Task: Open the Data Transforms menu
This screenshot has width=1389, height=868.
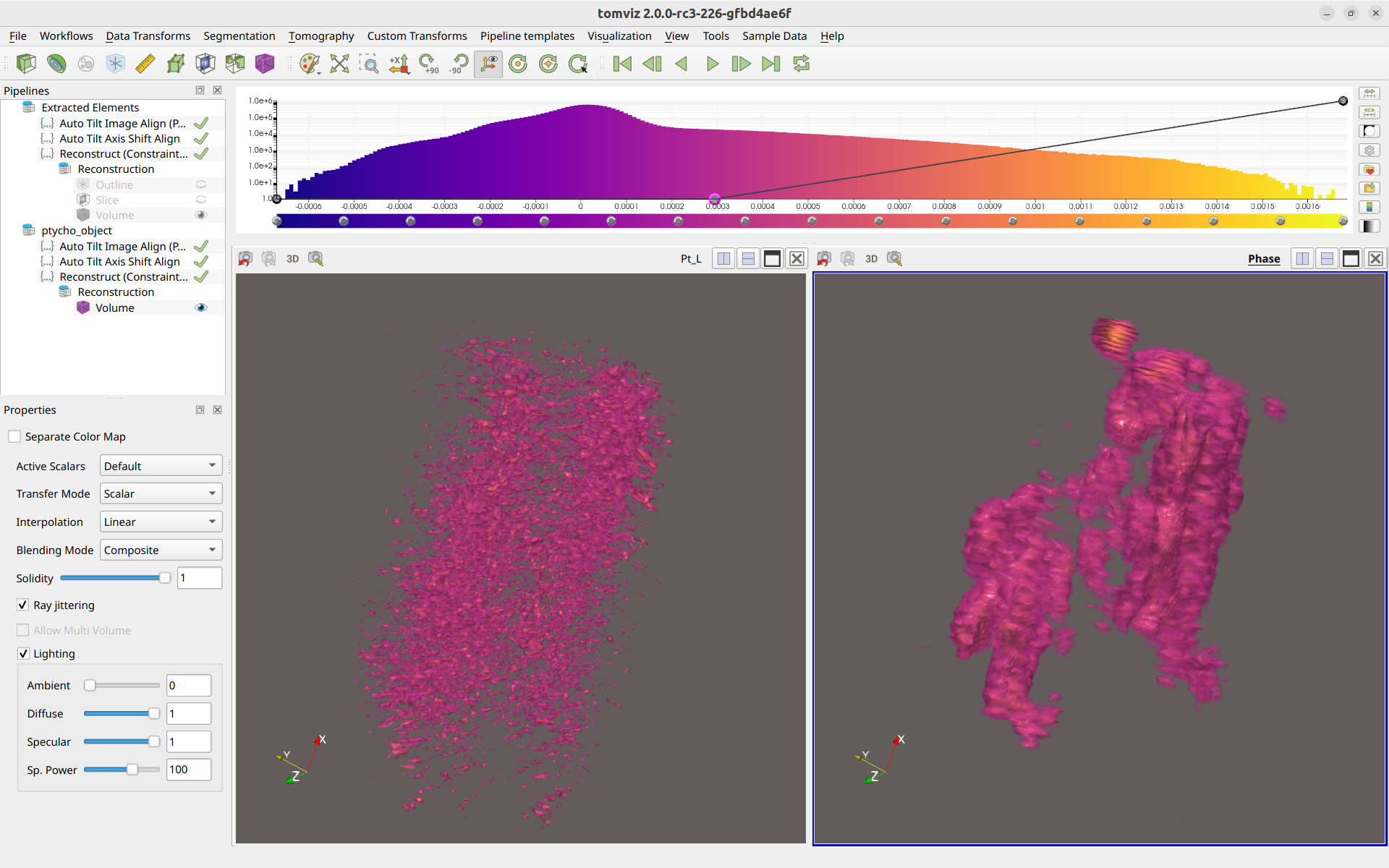Action: 148,35
